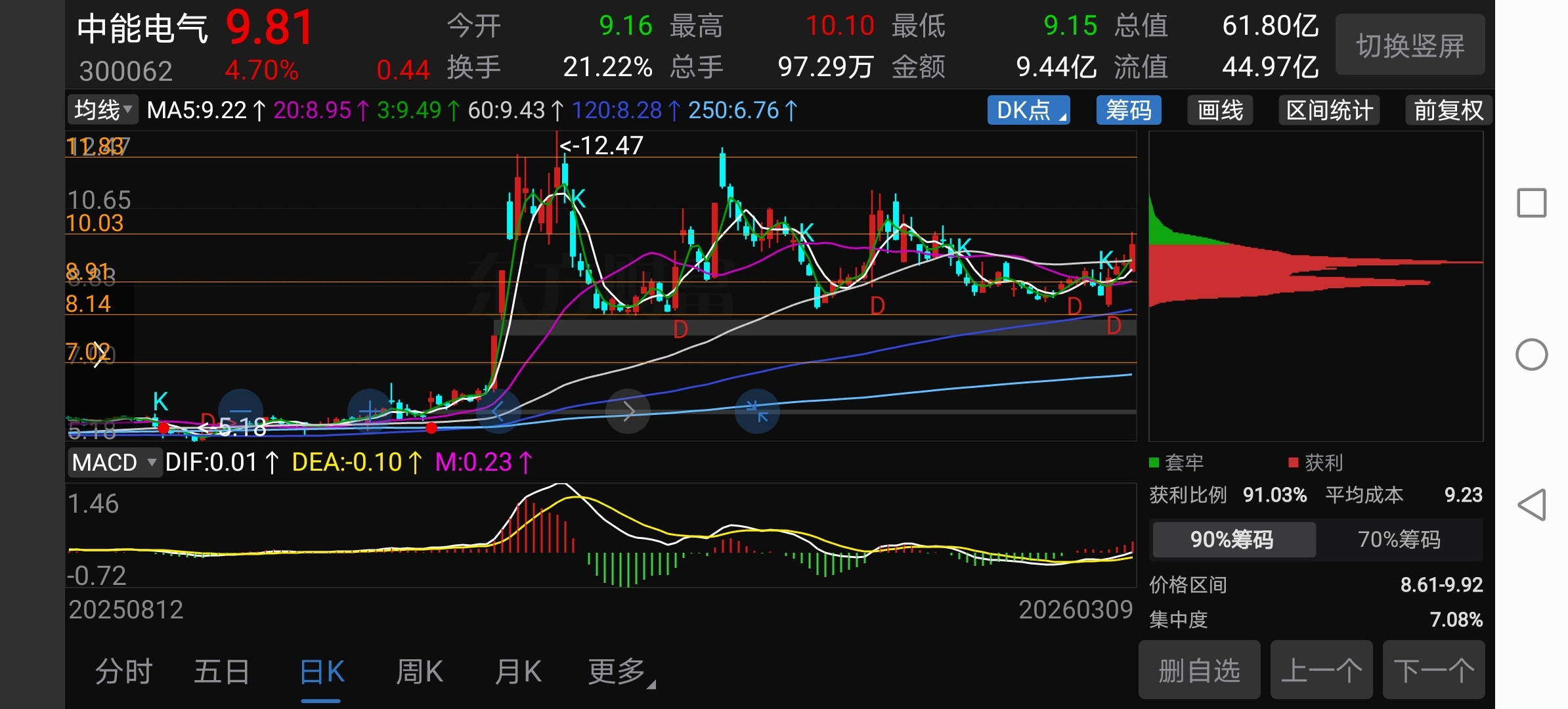This screenshot has width=1568, height=709.
Task: Tap the zoom-out minus circle on chart
Action: tap(240, 411)
